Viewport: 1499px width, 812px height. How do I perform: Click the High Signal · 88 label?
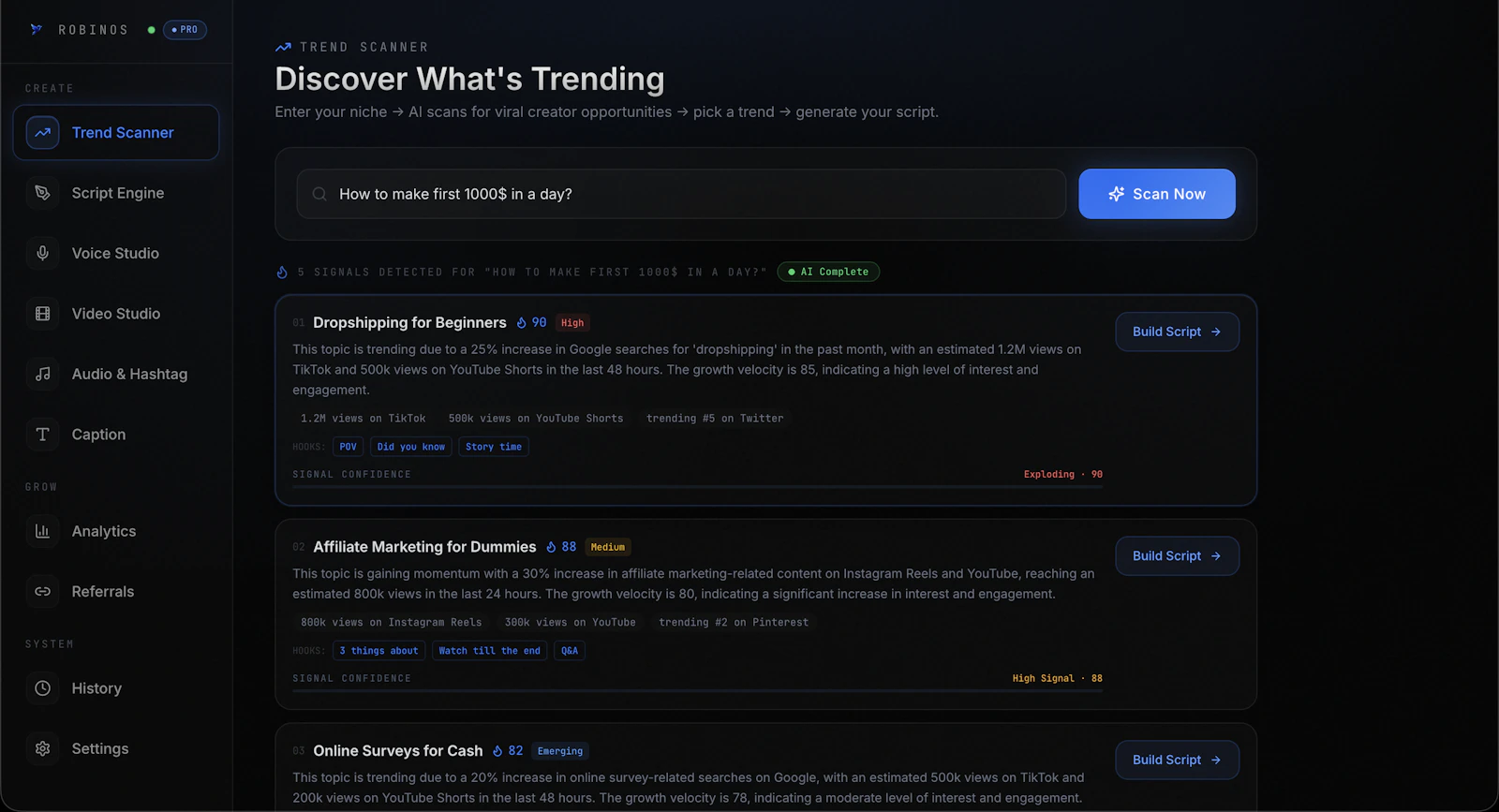[x=1058, y=679]
